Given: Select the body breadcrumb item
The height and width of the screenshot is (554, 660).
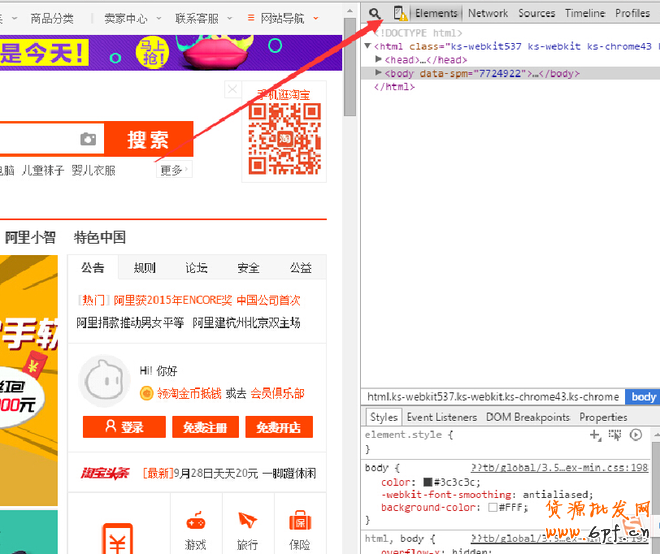Looking at the screenshot, I should click(x=643, y=397).
